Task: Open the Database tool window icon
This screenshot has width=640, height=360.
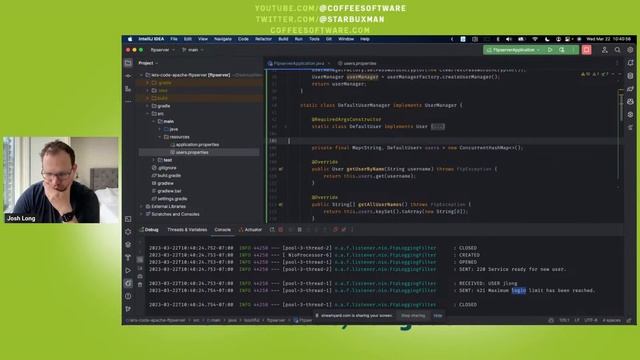Action: coord(631,76)
